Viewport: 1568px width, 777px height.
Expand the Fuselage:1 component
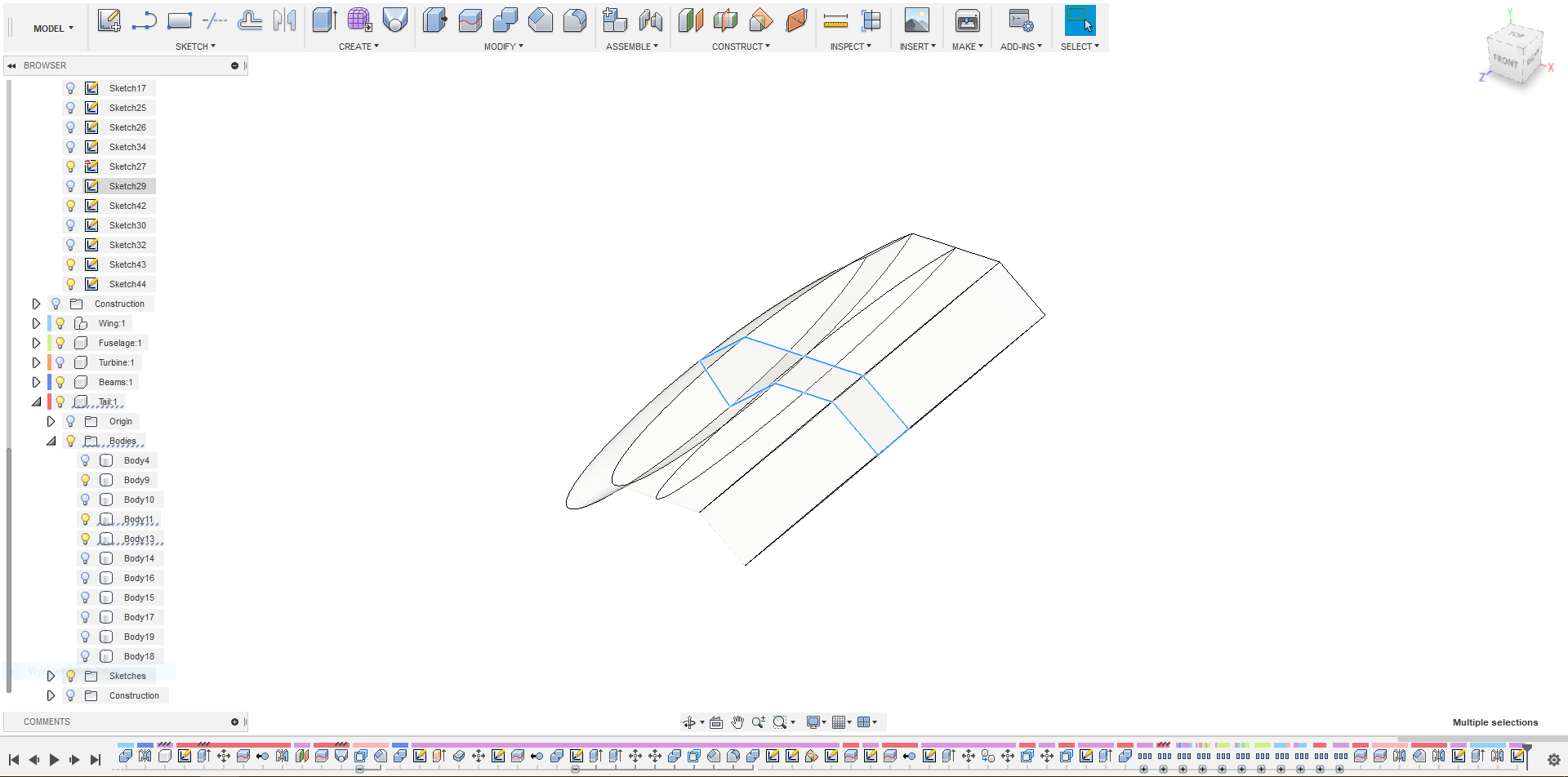pyautogui.click(x=36, y=343)
